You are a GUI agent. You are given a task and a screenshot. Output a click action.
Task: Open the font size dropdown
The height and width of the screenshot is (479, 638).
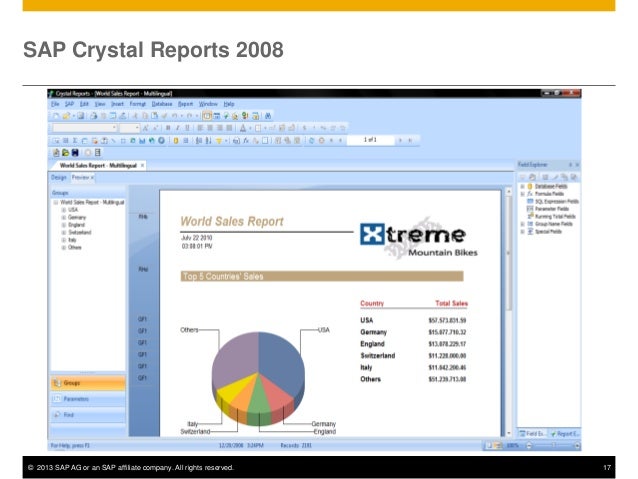coord(137,128)
